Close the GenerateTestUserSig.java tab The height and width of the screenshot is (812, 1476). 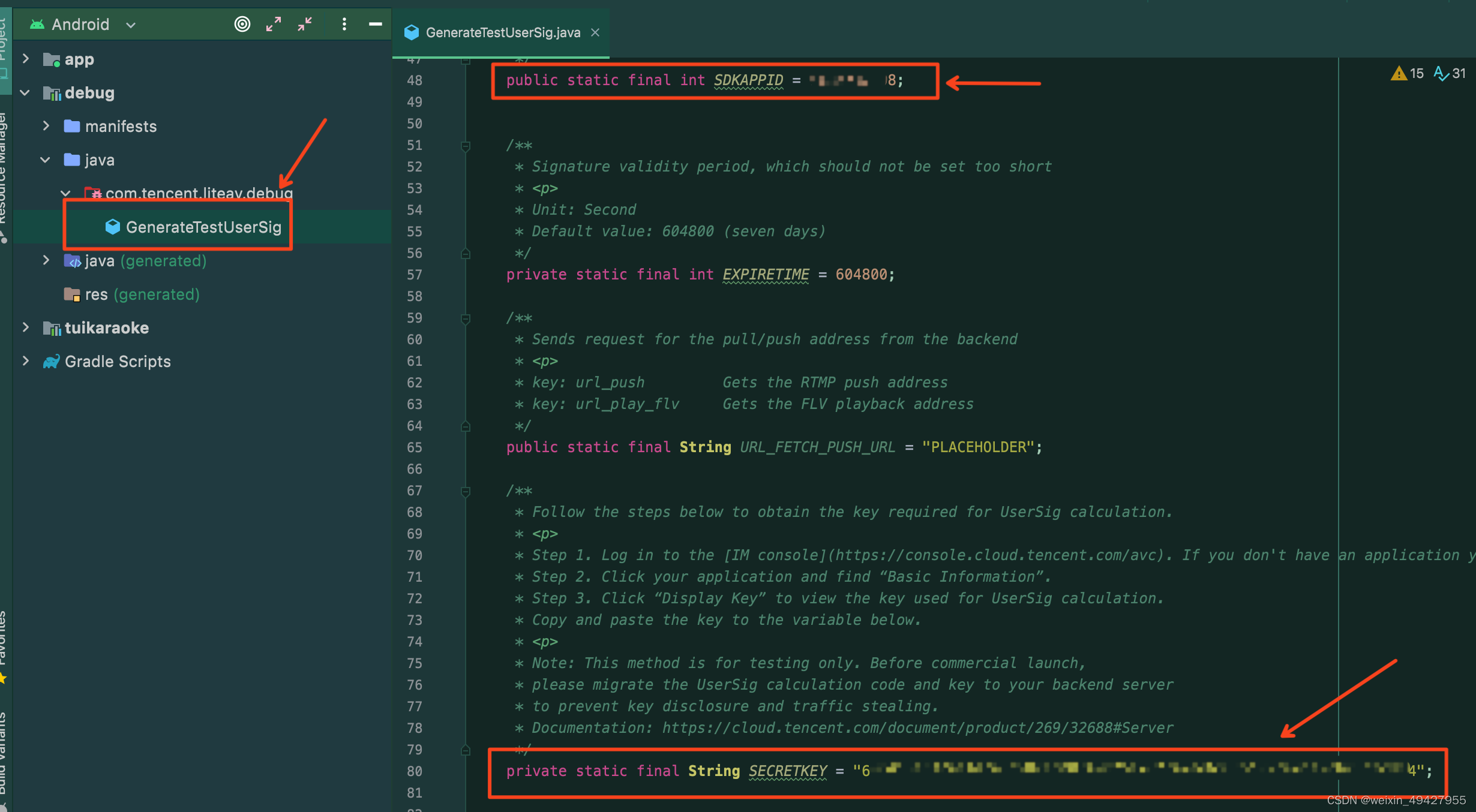595,32
